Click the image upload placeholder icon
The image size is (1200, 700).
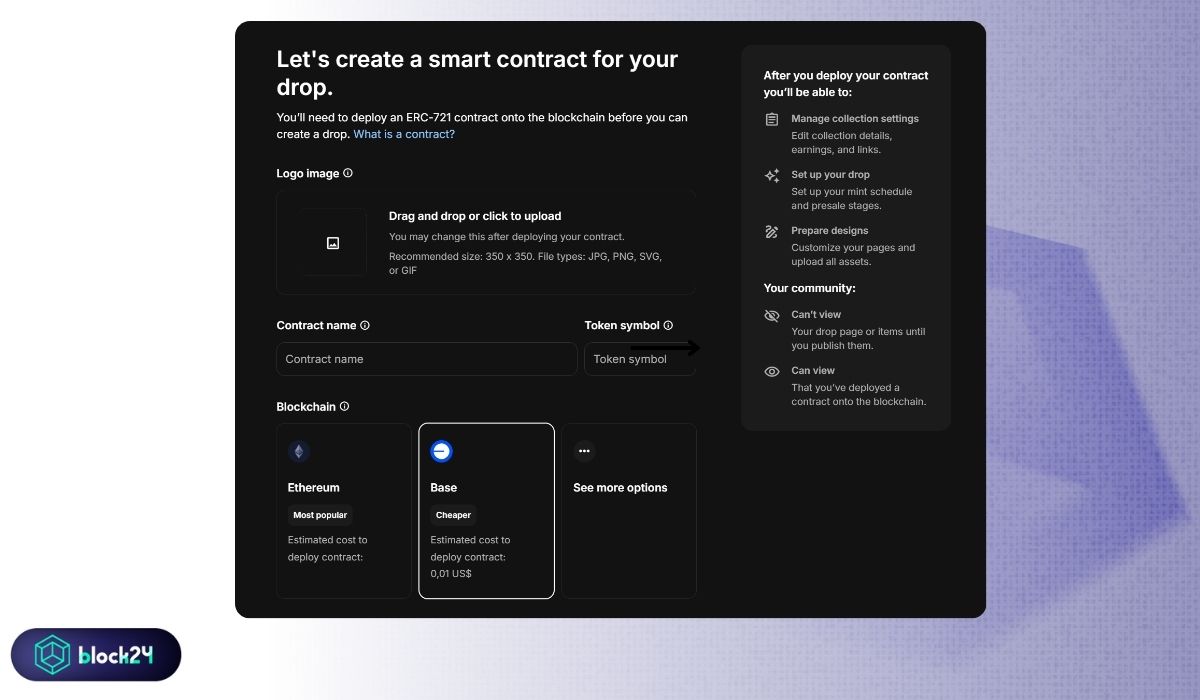pos(333,243)
